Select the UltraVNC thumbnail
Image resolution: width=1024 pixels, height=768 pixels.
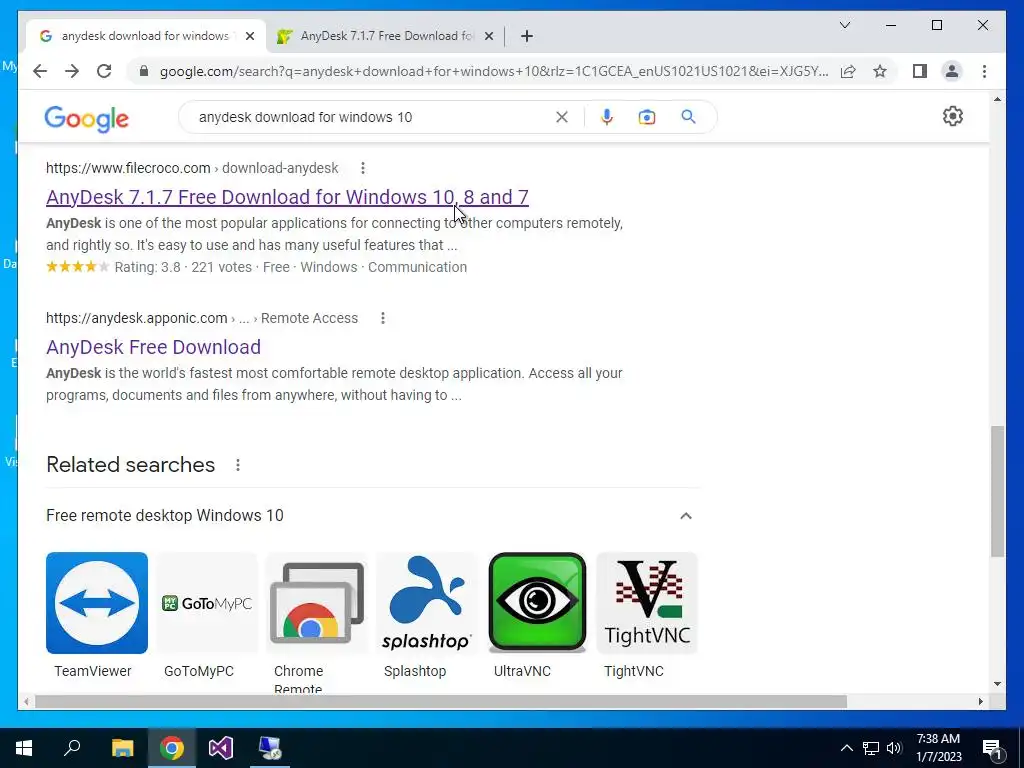click(537, 603)
